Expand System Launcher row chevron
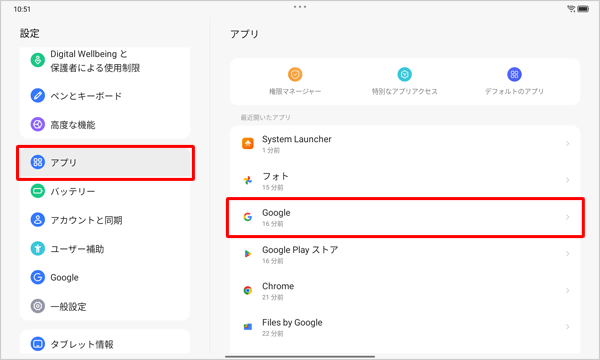 point(567,143)
